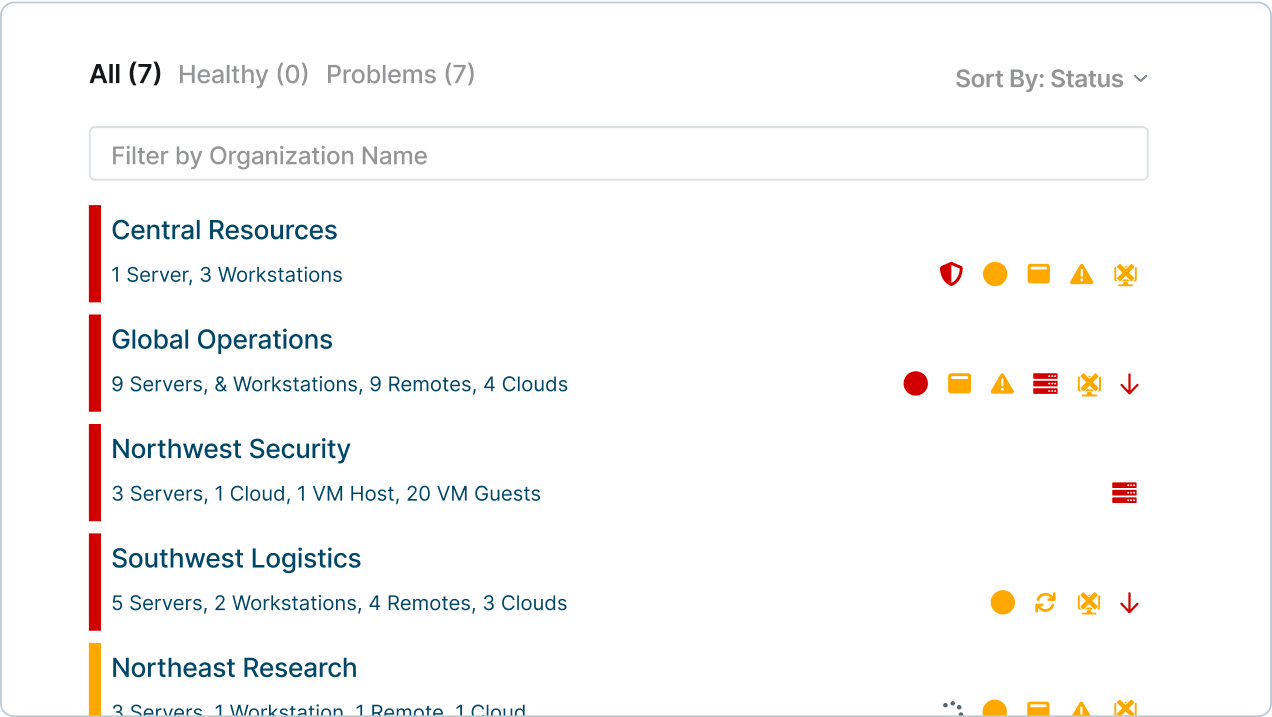
Task: Open the backup status icon for Central Resources
Action: click(1038, 274)
